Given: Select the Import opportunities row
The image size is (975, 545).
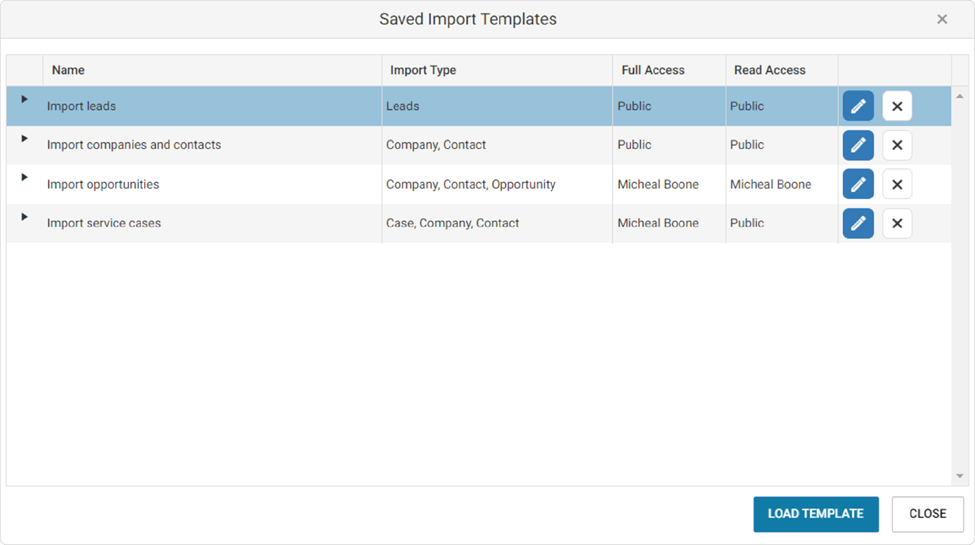Looking at the screenshot, I should click(x=479, y=184).
